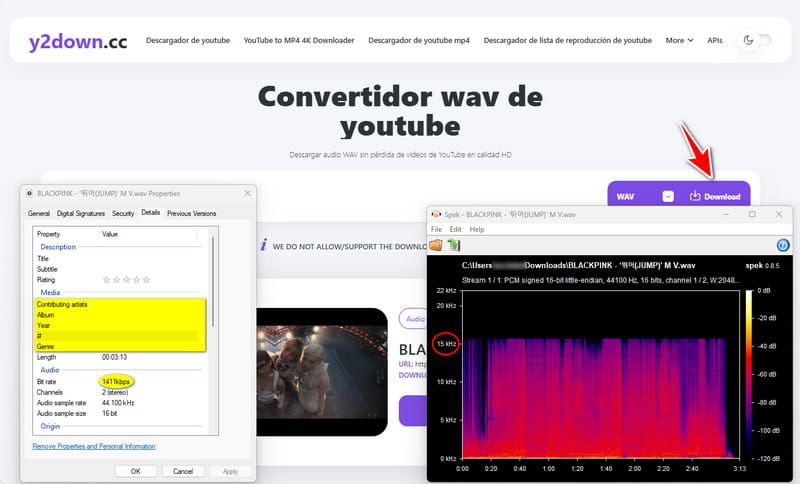Click the info icon beside warning text
This screenshot has height=484, width=800.
coord(263,245)
